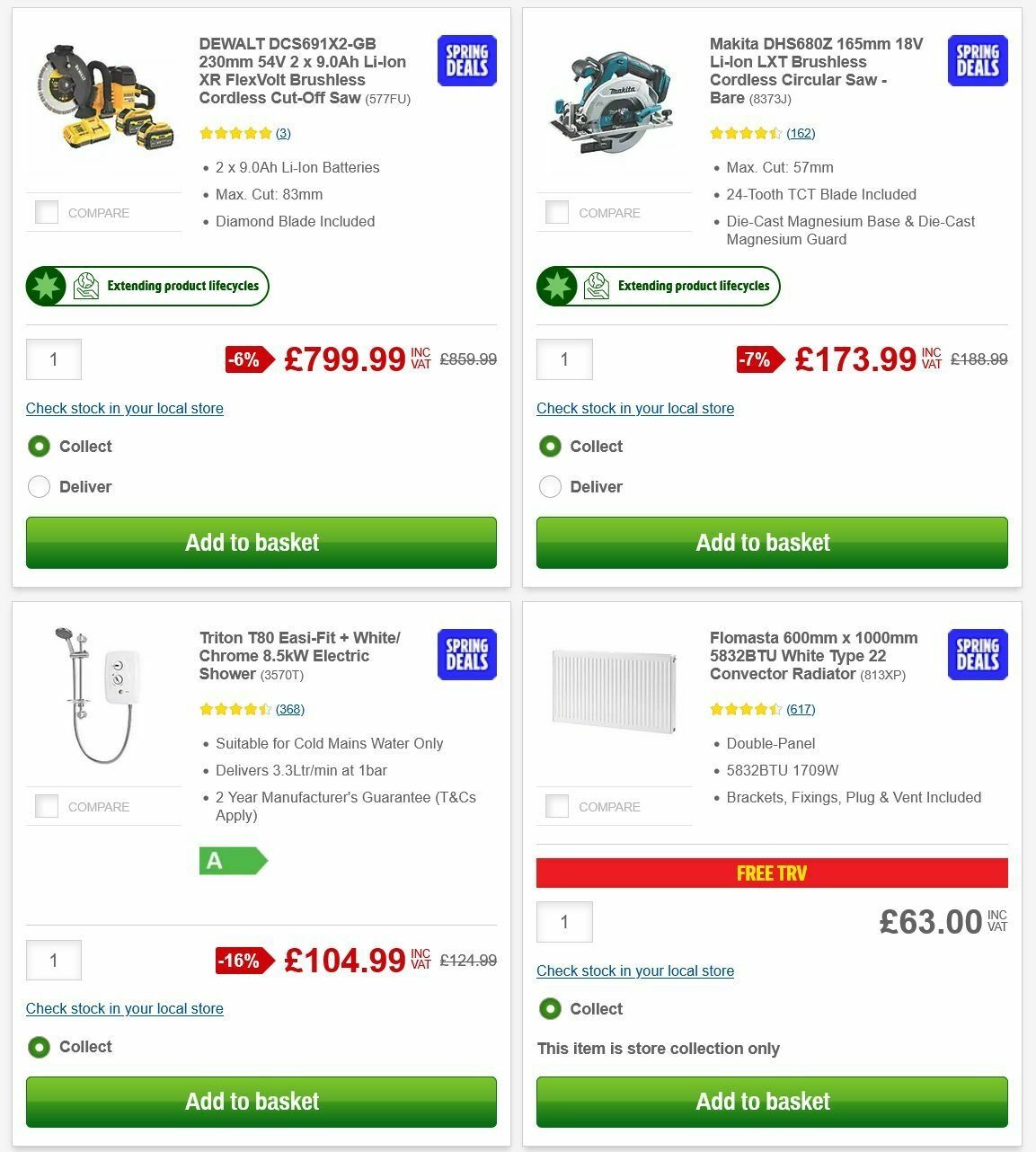Select Collect for the Flomasta radiator
The height and width of the screenshot is (1152, 1036).
click(550, 1009)
